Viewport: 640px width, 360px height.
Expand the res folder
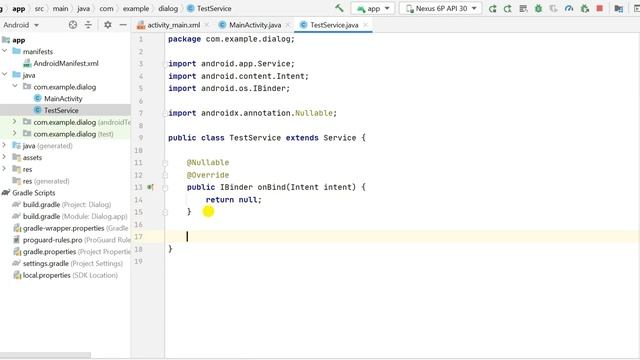point(5,169)
